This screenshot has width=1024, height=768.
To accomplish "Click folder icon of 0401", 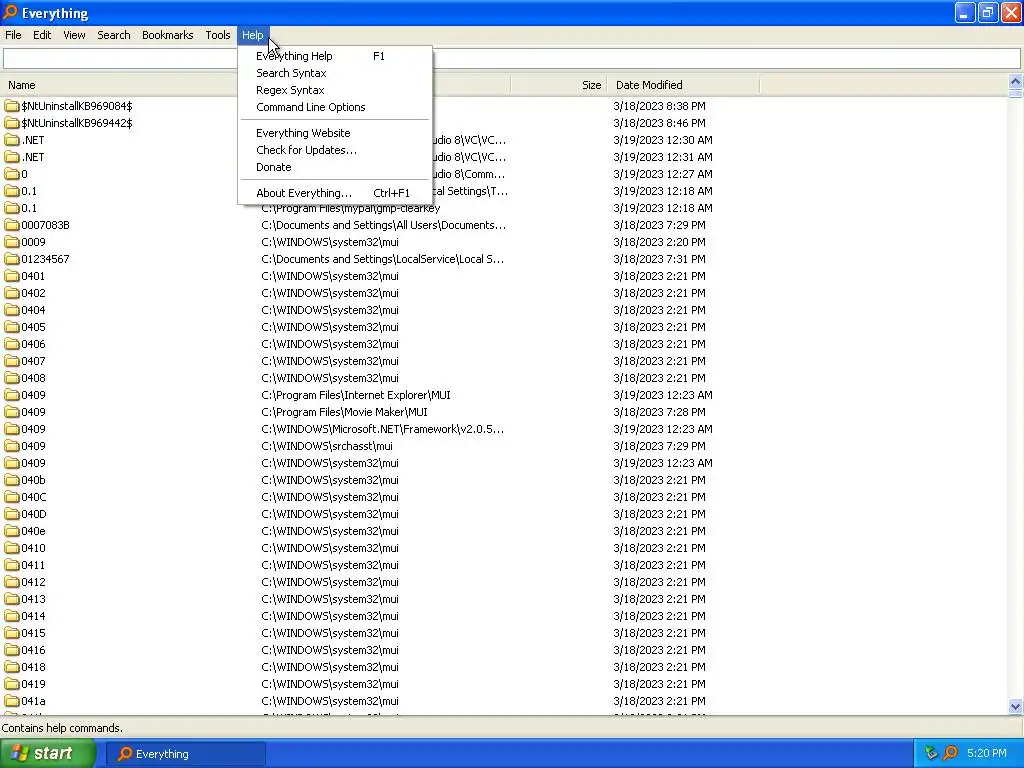I will pos(12,276).
